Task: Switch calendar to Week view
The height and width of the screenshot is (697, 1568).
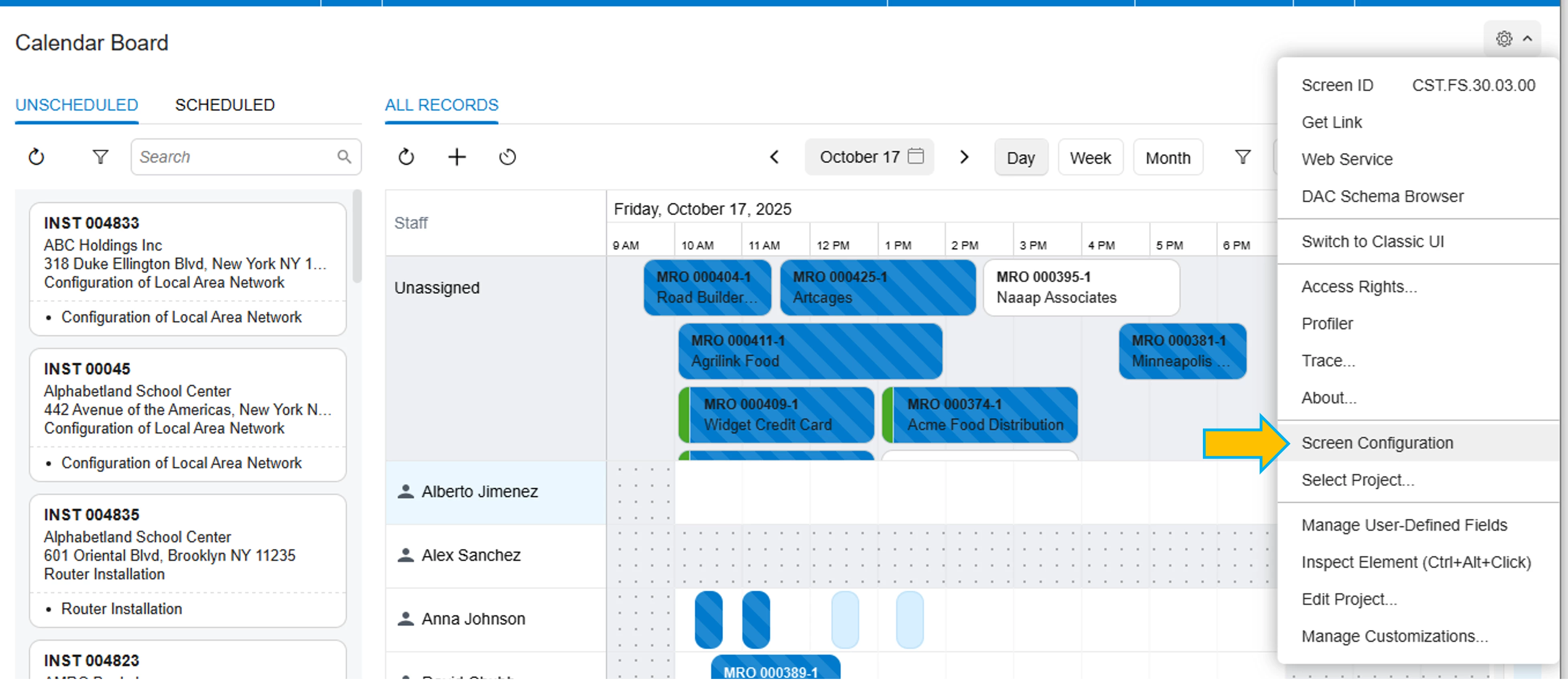Action: pos(1090,158)
